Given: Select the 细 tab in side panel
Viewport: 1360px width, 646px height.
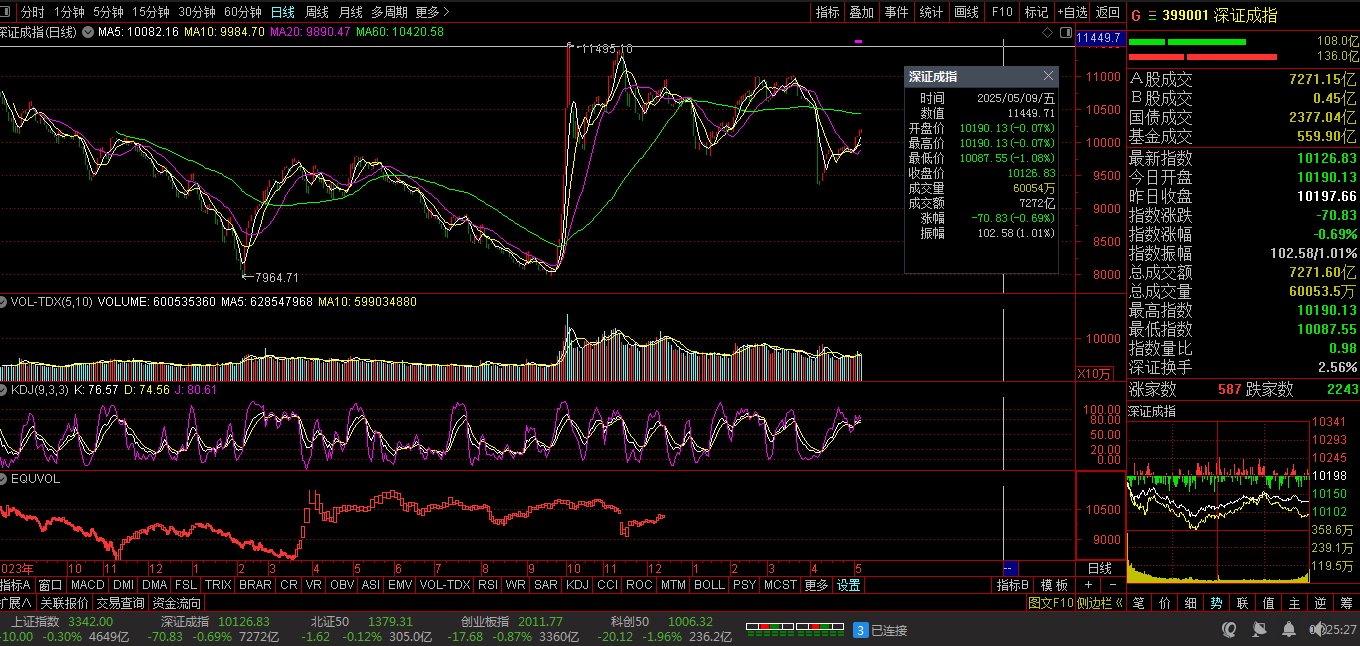Looking at the screenshot, I should click(1189, 603).
